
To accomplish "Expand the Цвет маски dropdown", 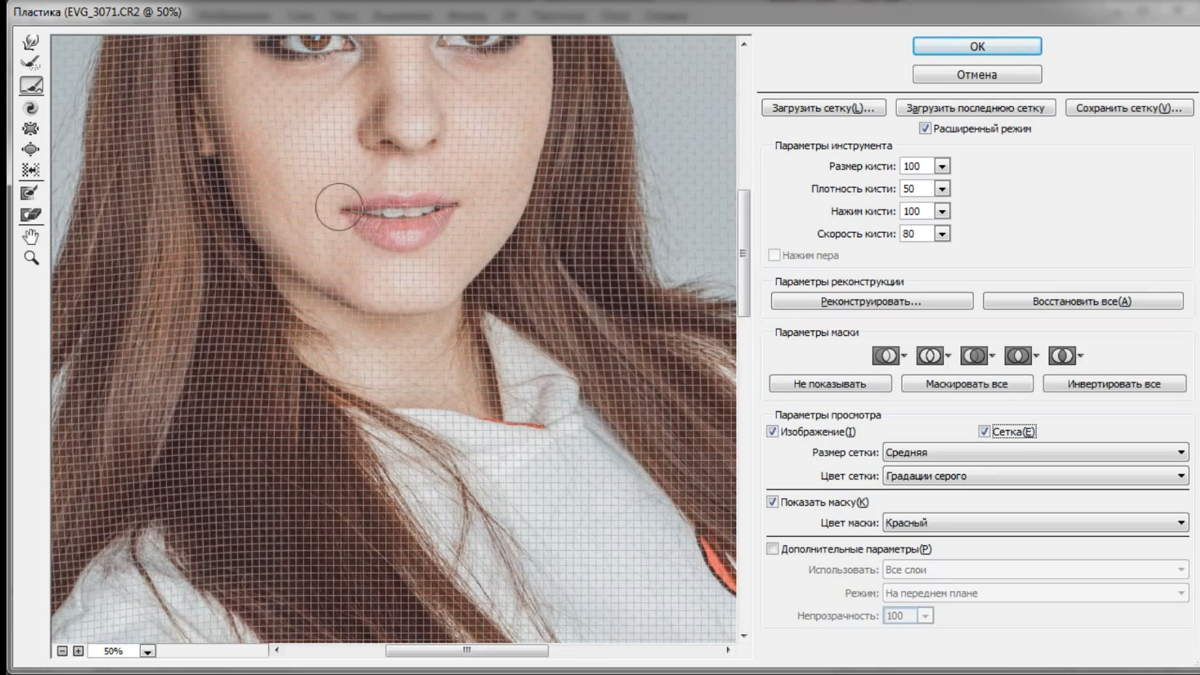I will pos(1034,523).
